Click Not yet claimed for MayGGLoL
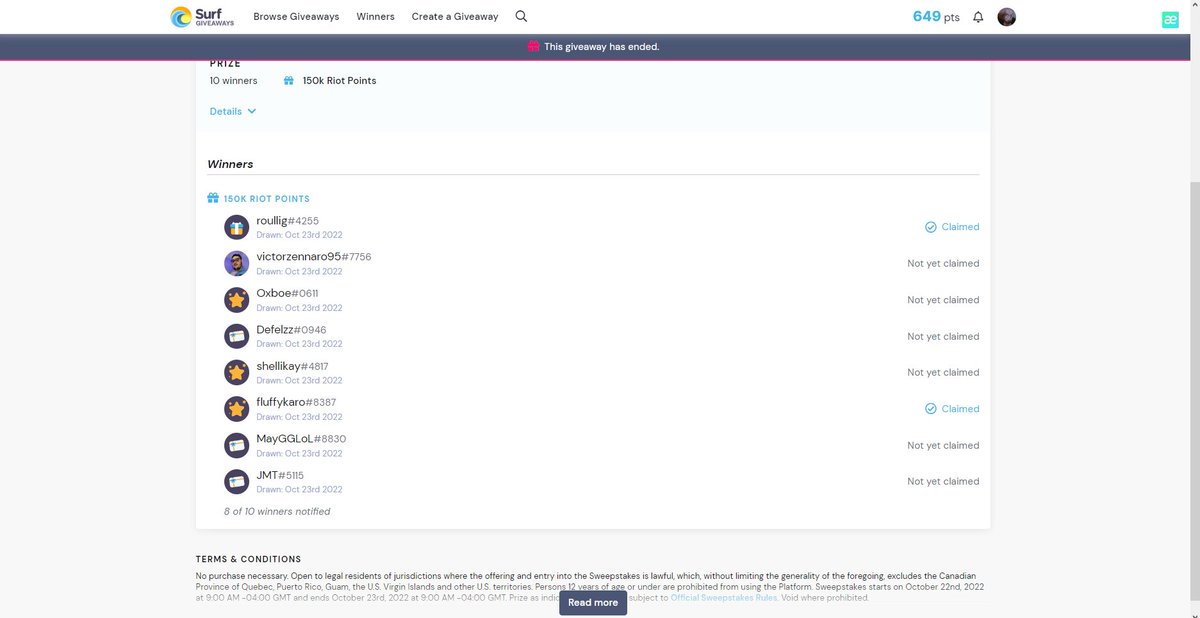This screenshot has width=1200, height=618. click(943, 446)
